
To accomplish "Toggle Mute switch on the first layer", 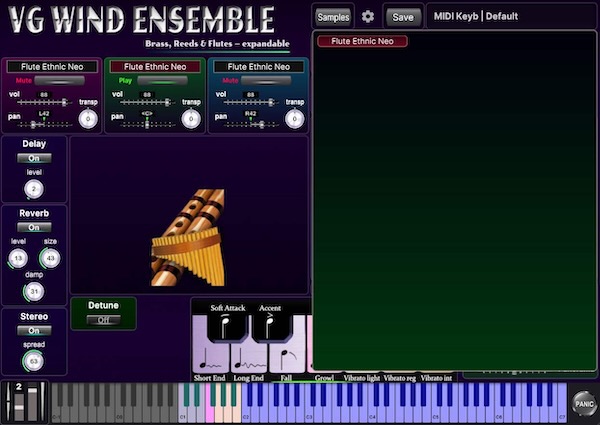I will [59, 81].
